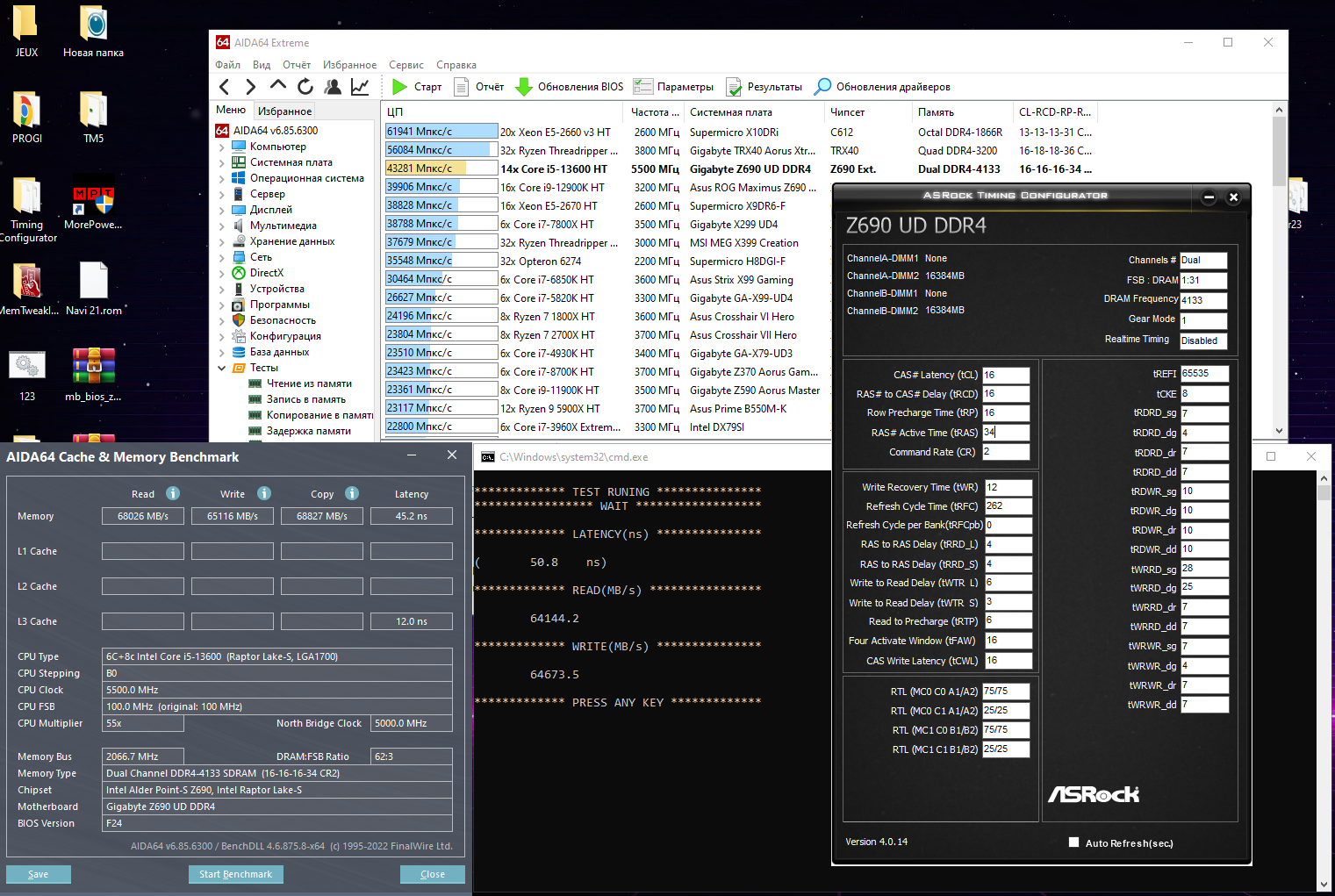Open the Сервис menu
This screenshot has width=1335, height=896.
406,65
